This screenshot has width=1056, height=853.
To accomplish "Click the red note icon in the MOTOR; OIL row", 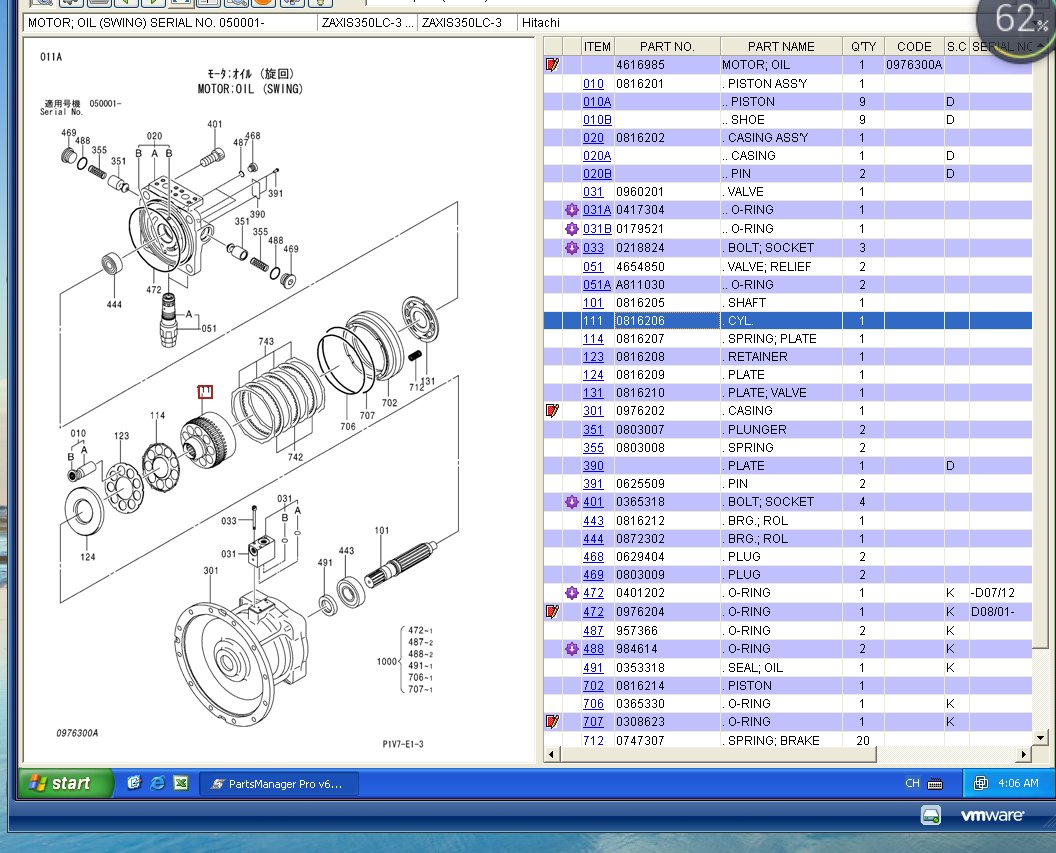I will click(552, 65).
